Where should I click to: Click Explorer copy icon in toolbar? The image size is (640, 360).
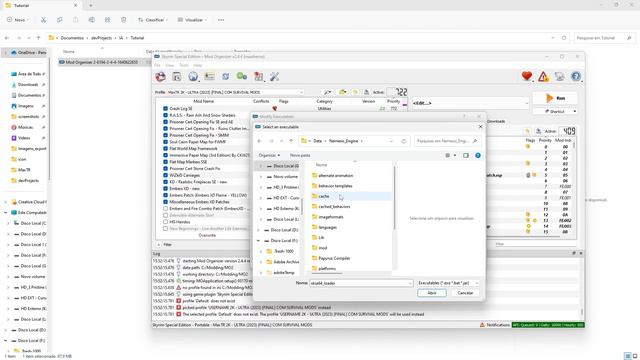click(60, 20)
